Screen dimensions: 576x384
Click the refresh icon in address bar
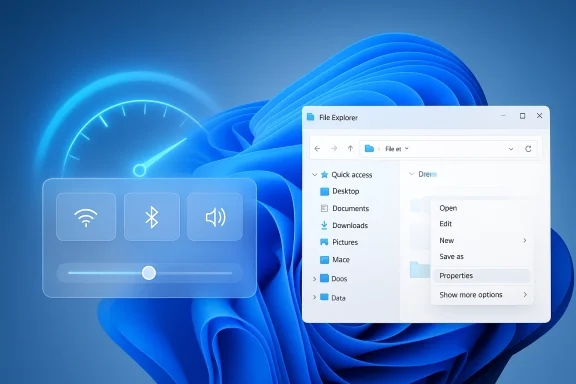(x=528, y=149)
